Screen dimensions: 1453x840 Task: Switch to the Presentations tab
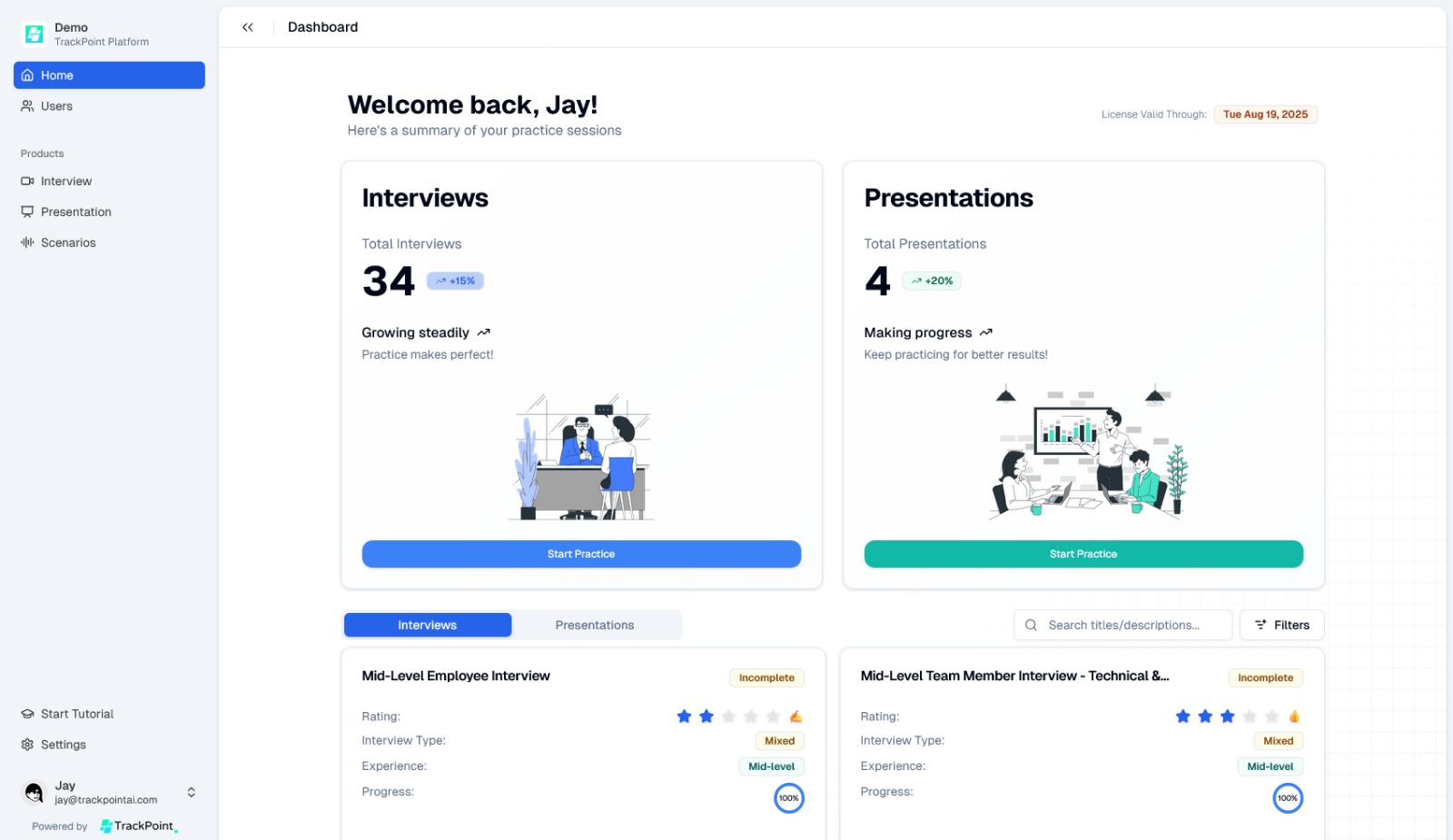(x=595, y=625)
